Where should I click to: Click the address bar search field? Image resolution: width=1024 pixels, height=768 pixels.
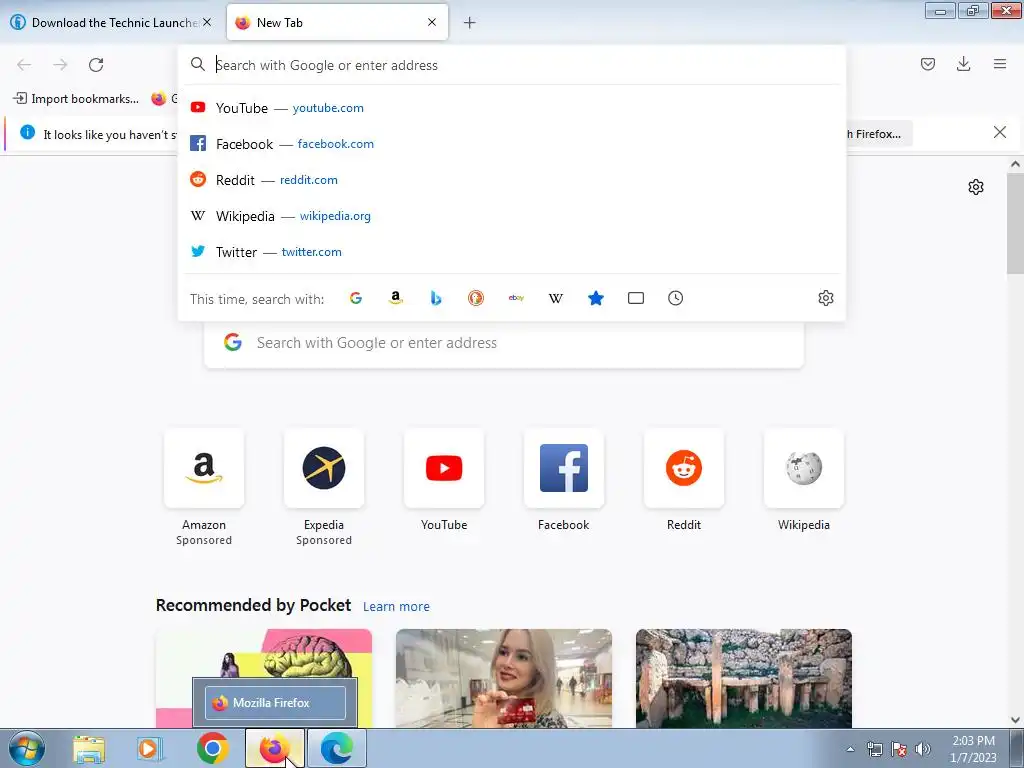[x=511, y=65]
